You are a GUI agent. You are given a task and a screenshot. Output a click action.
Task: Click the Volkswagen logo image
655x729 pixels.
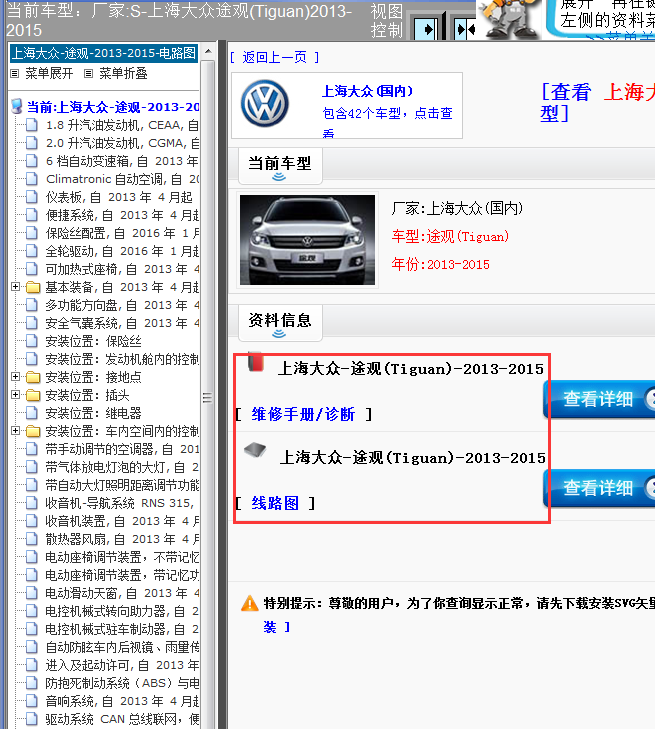tap(265, 104)
